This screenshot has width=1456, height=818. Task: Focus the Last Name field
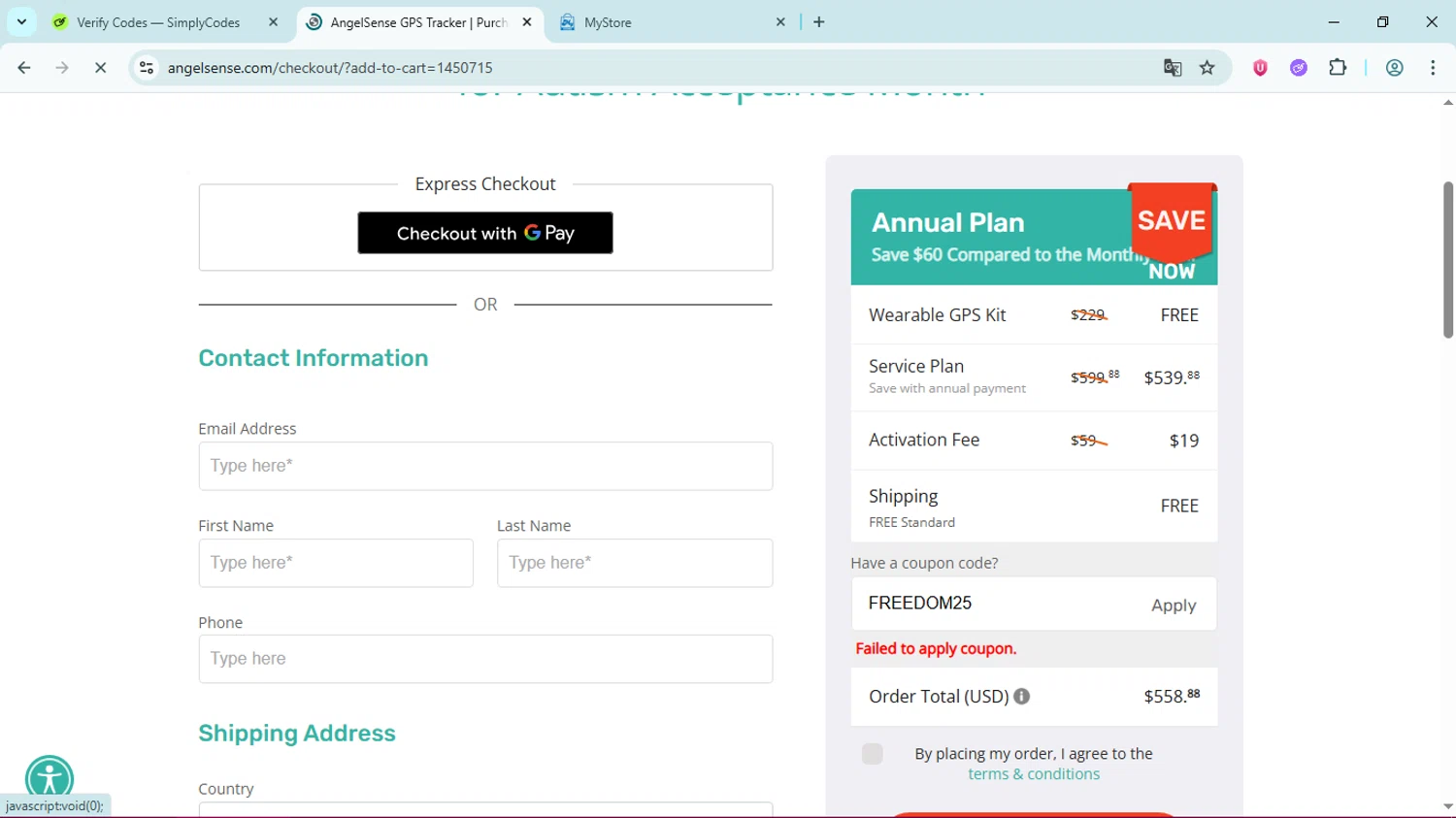(635, 563)
